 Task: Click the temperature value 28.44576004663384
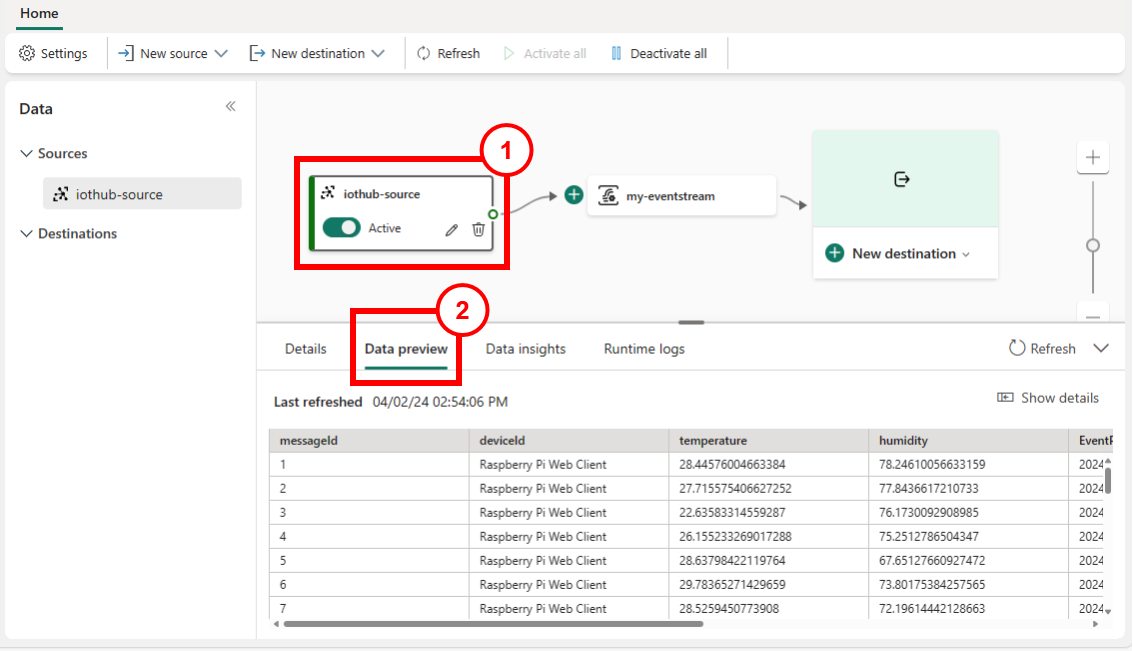732,465
